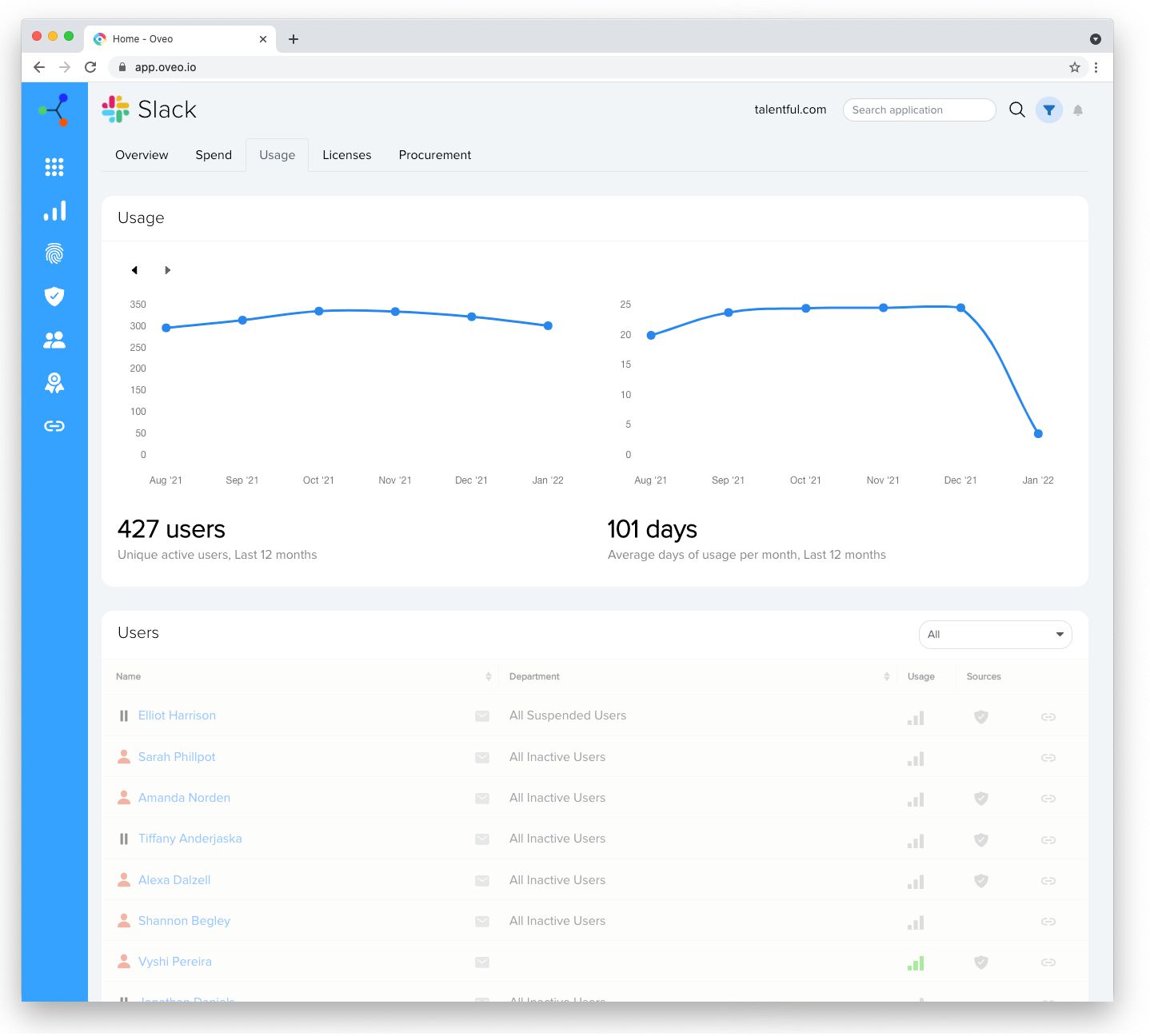
Task: Click the notification bell icon
Action: (1078, 110)
